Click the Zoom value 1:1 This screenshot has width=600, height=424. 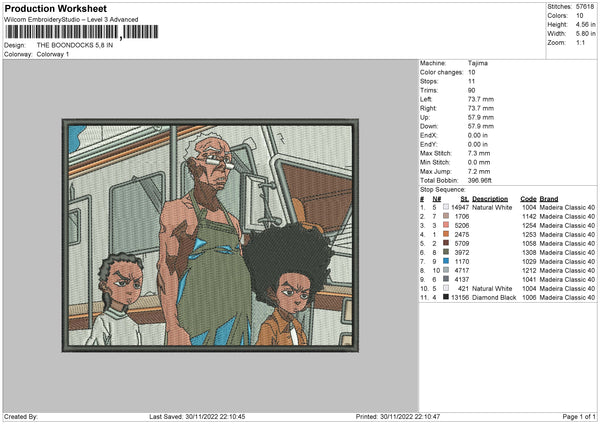580,42
